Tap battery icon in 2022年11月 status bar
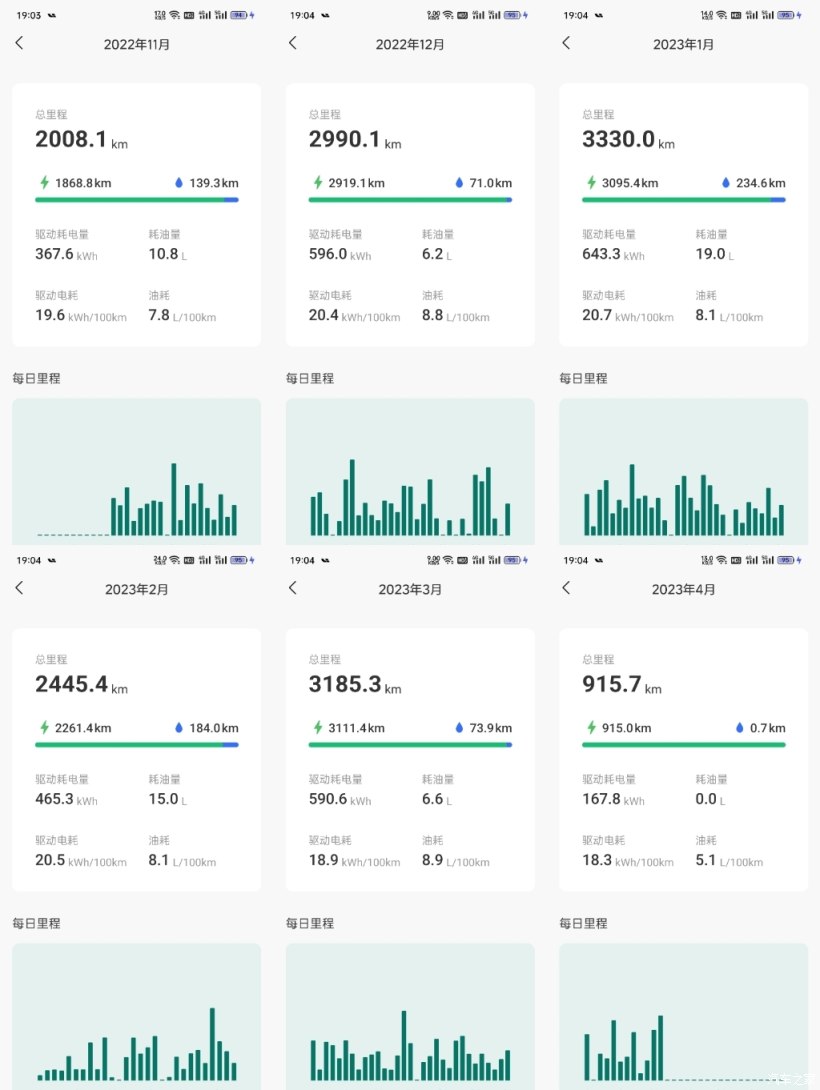 pyautogui.click(x=238, y=15)
